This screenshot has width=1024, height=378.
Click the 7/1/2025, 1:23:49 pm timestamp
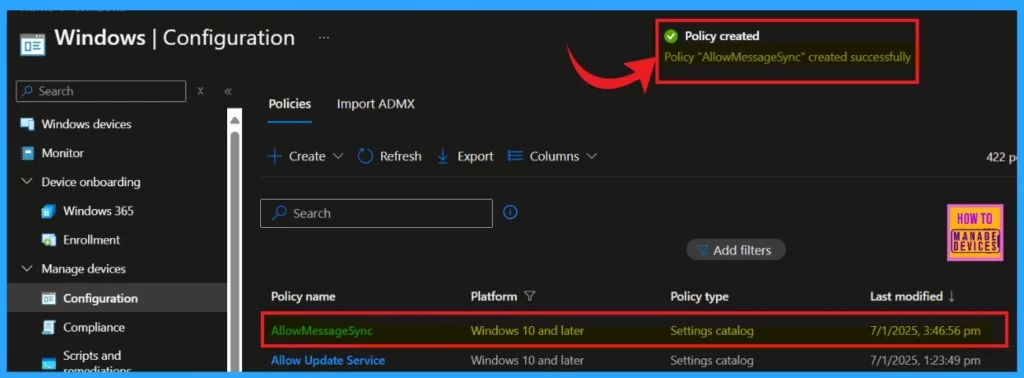click(925, 360)
